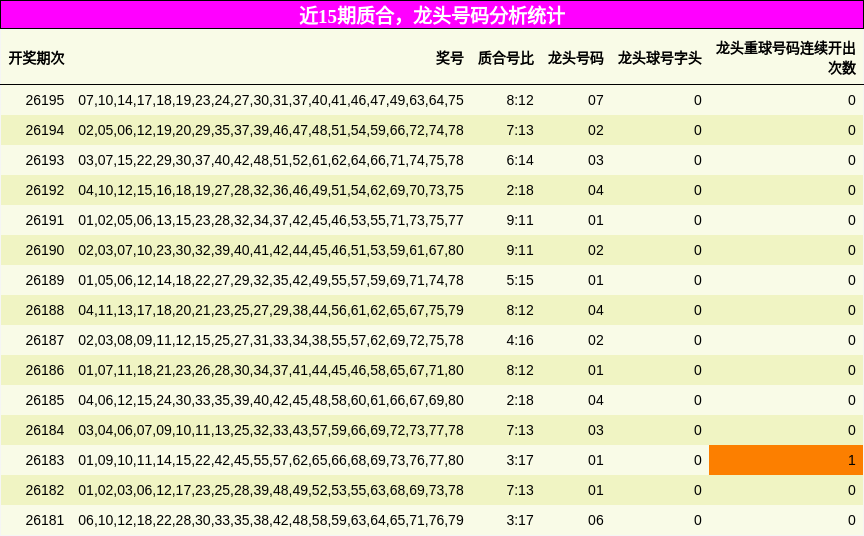Click ratio 5:15 in row 26189
The image size is (864, 536).
coord(520,280)
